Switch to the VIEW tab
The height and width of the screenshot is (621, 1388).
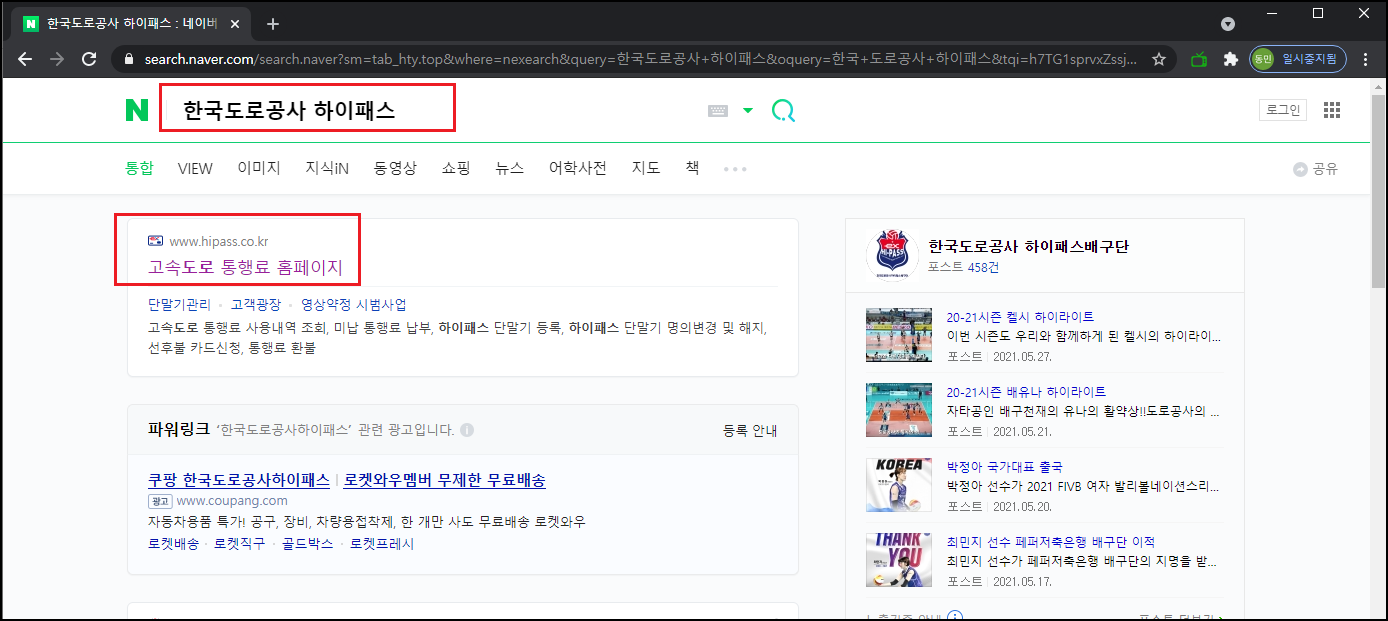(x=195, y=168)
